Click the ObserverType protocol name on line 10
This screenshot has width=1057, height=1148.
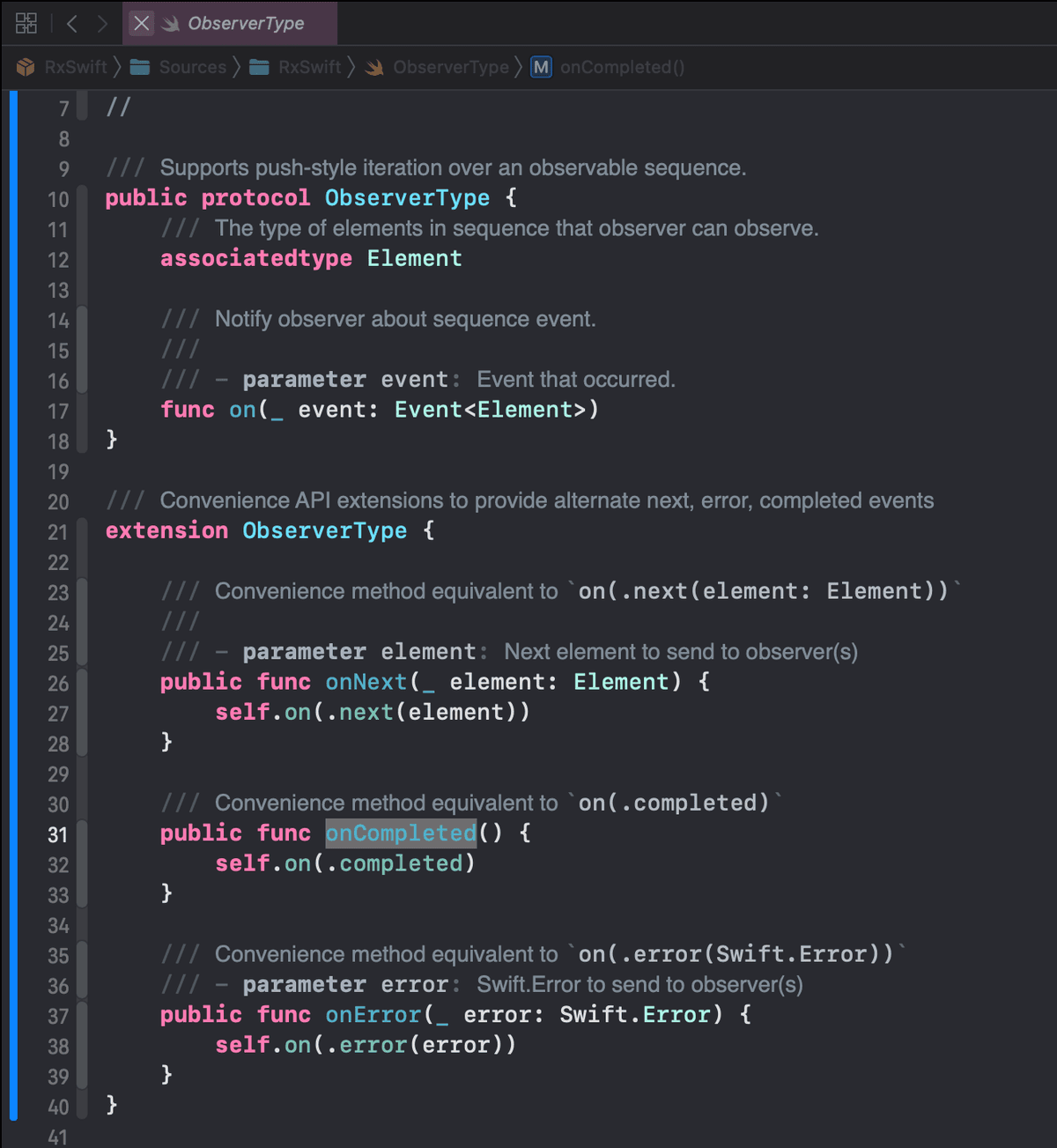pyautogui.click(x=407, y=197)
